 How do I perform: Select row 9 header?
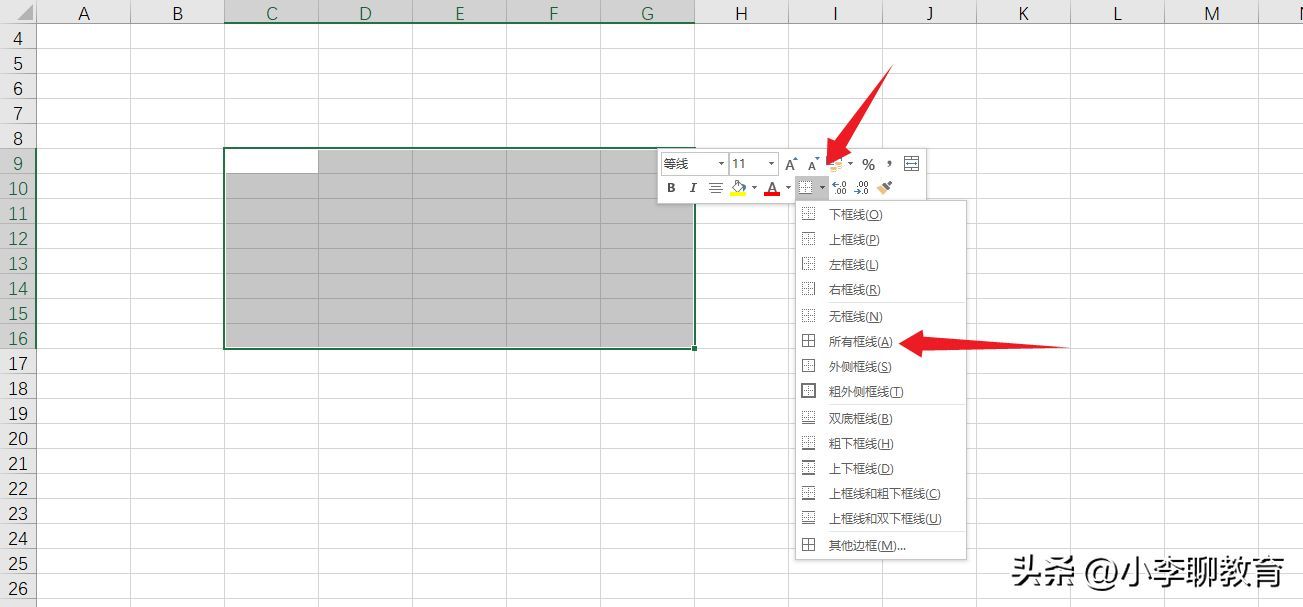tap(18, 162)
